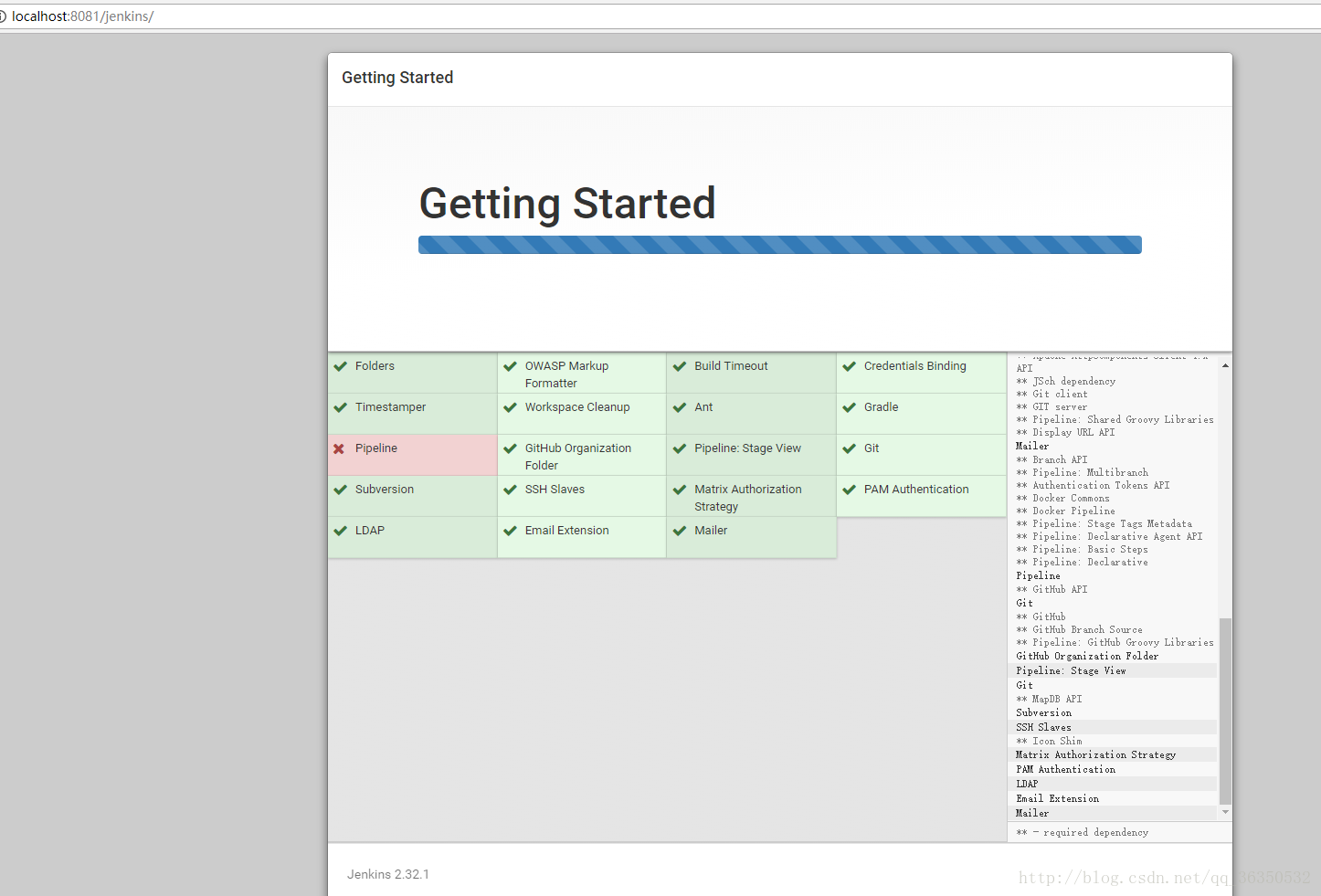Click the failed Pipeline plugin label in the grid
The height and width of the screenshot is (896, 1321).
pyautogui.click(x=376, y=448)
